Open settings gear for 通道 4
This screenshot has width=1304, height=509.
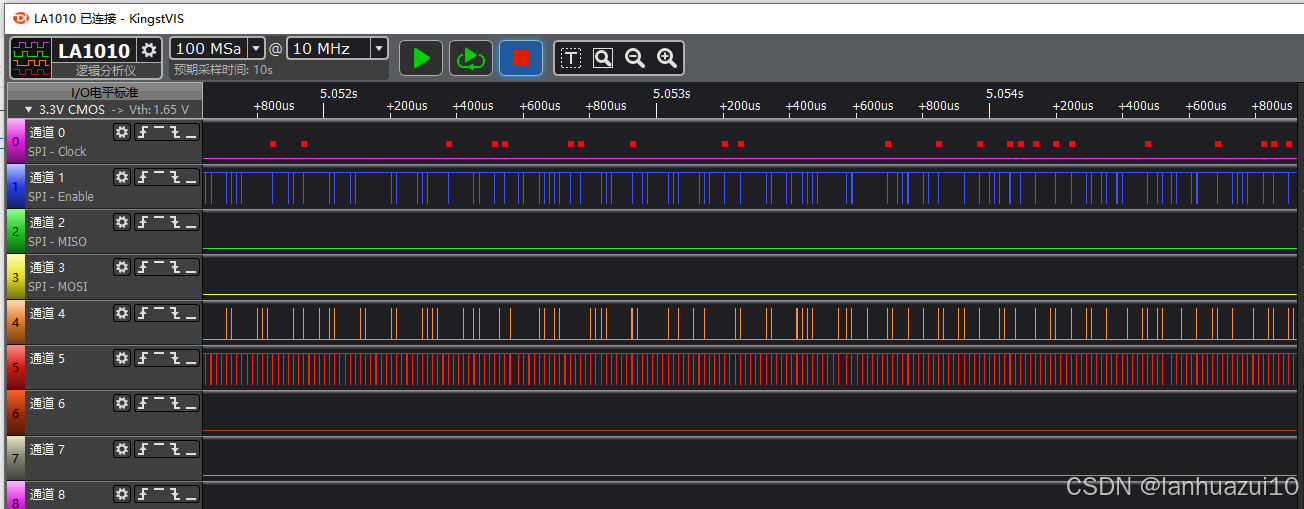pos(122,313)
